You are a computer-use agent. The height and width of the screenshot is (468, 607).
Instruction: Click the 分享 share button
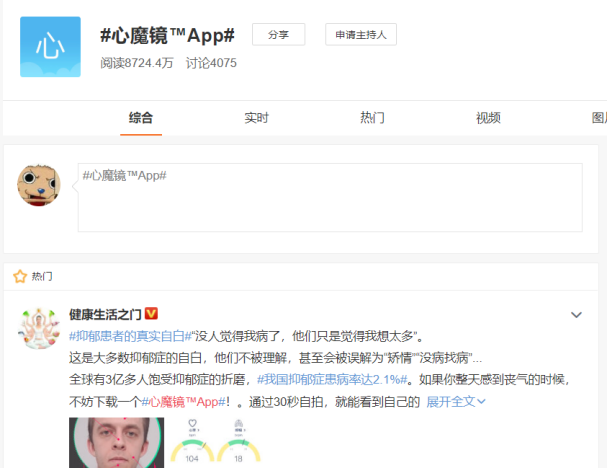(x=278, y=34)
